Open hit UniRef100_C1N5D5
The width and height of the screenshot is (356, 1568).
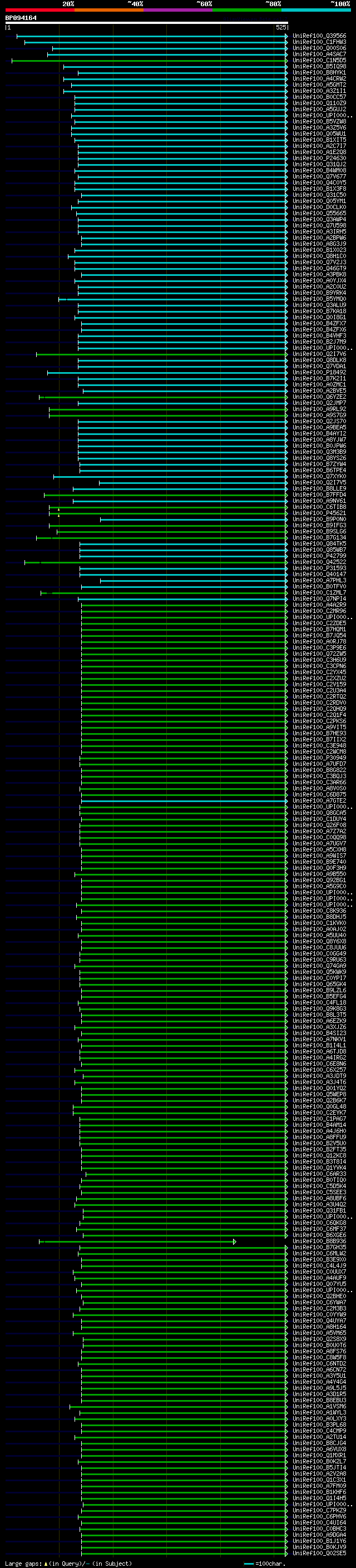pos(319,60)
